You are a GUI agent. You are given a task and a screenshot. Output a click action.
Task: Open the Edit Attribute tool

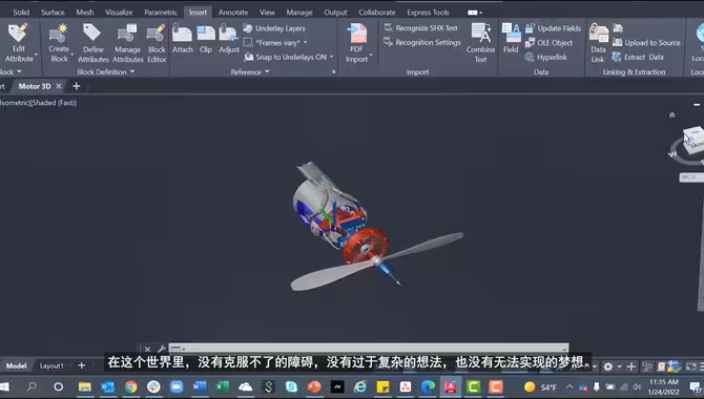[x=18, y=42]
